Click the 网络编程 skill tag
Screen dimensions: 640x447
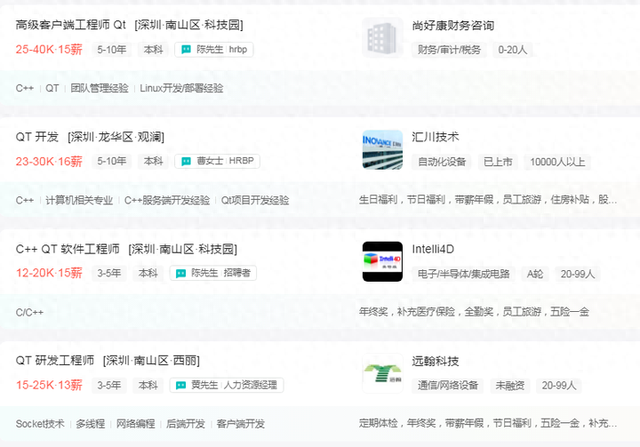(136, 424)
